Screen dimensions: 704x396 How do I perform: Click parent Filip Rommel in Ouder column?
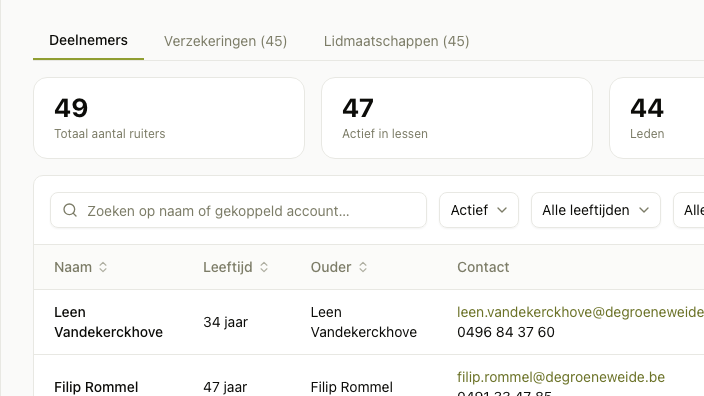tap(352, 387)
